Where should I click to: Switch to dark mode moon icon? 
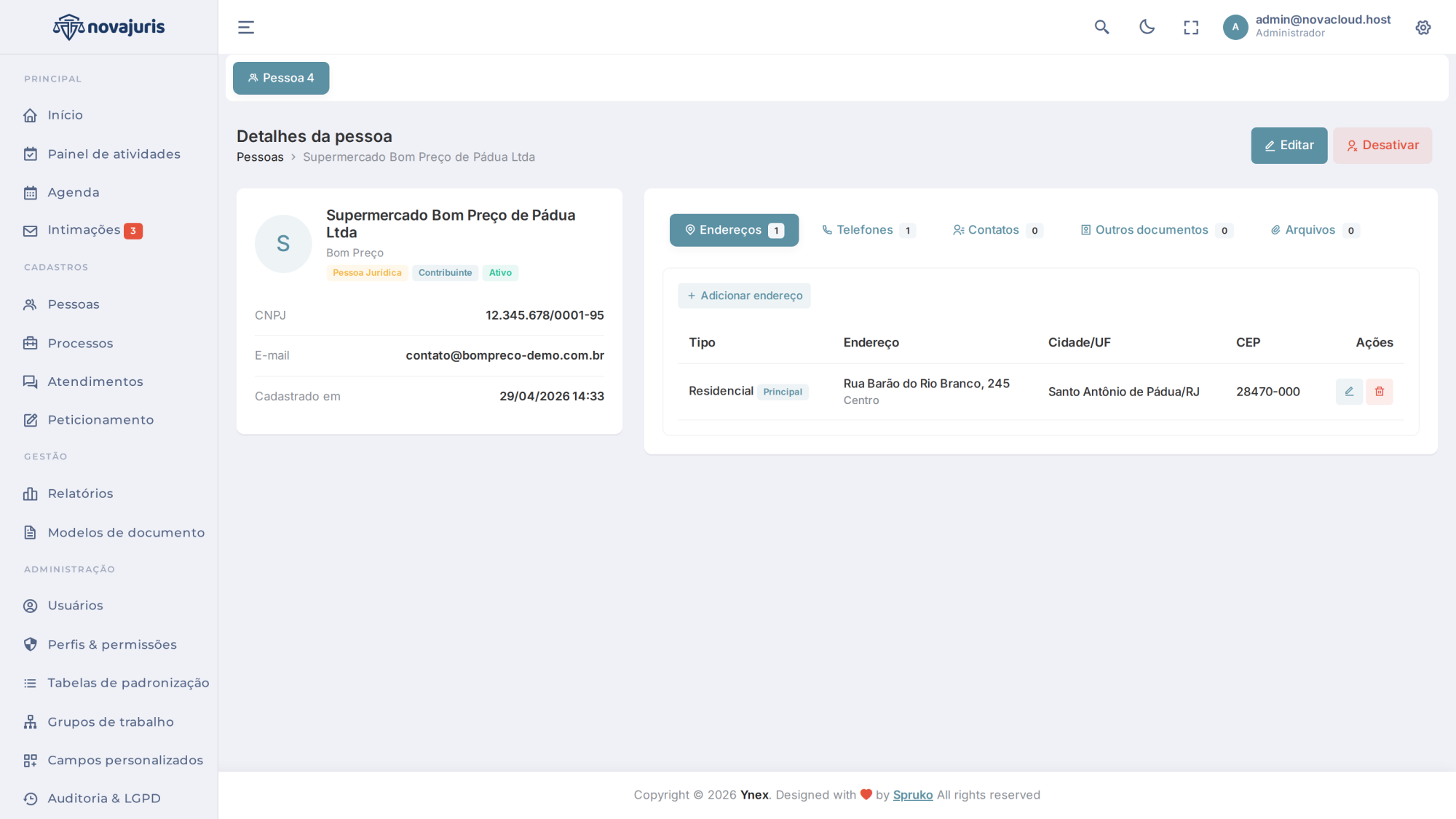[x=1147, y=27]
